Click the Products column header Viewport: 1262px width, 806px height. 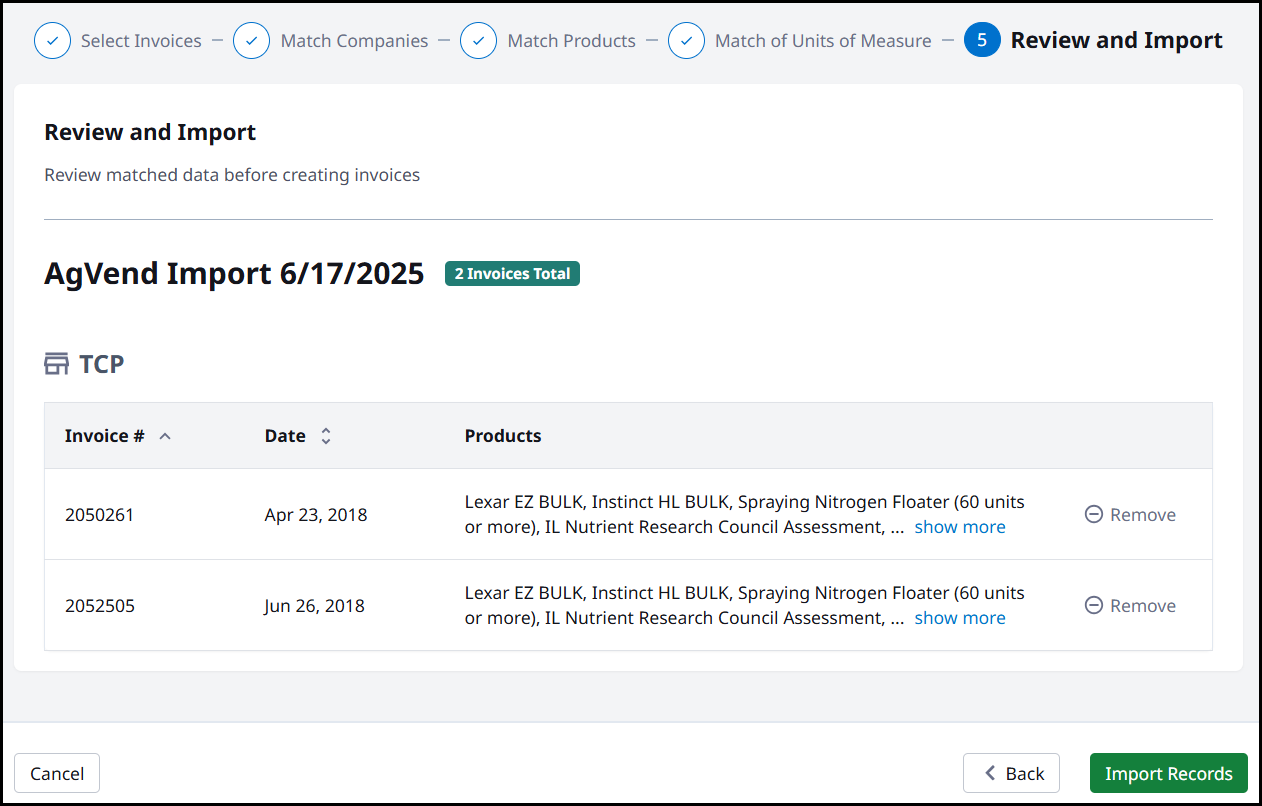[x=503, y=436]
